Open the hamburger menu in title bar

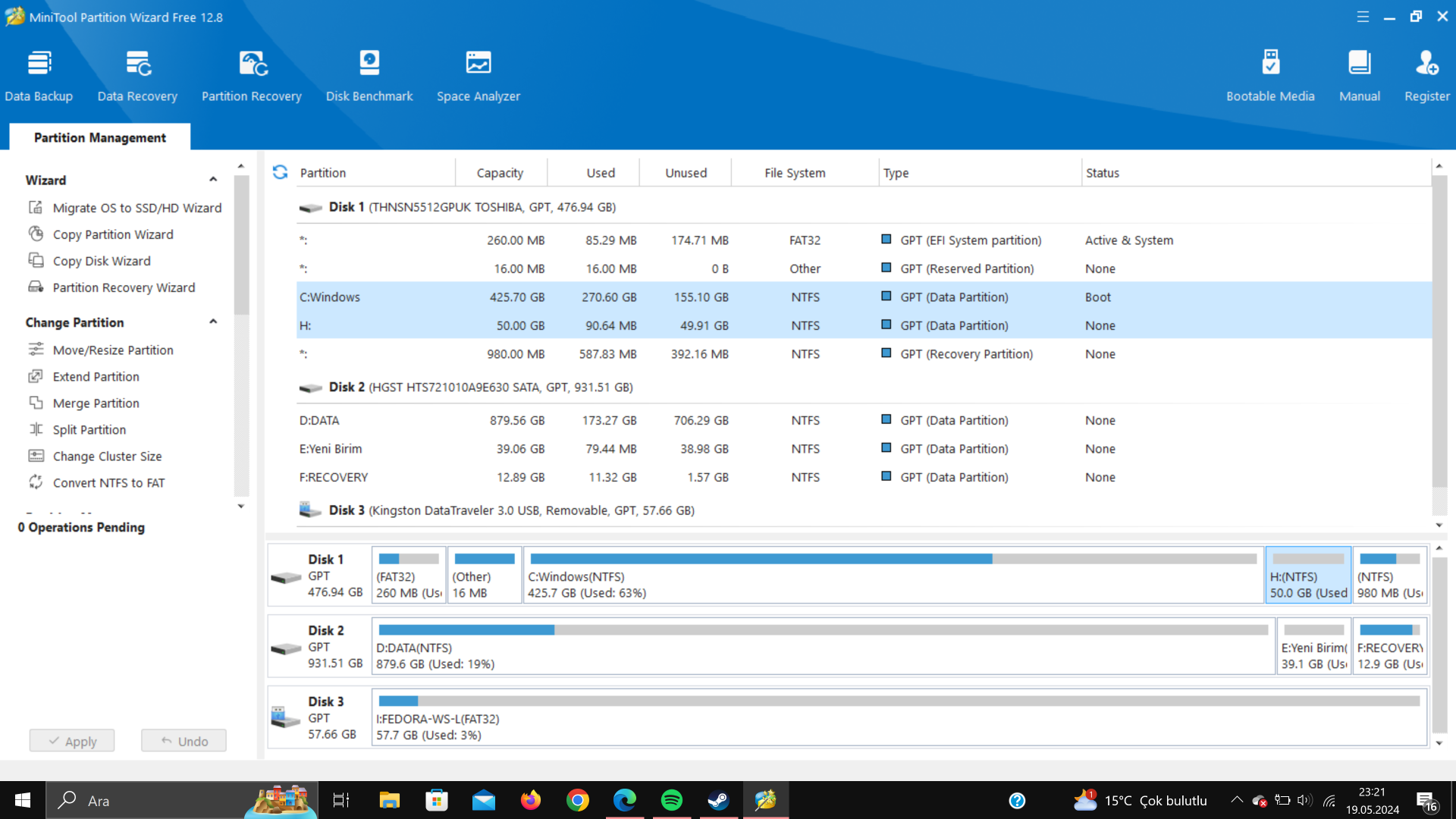click(x=1363, y=17)
